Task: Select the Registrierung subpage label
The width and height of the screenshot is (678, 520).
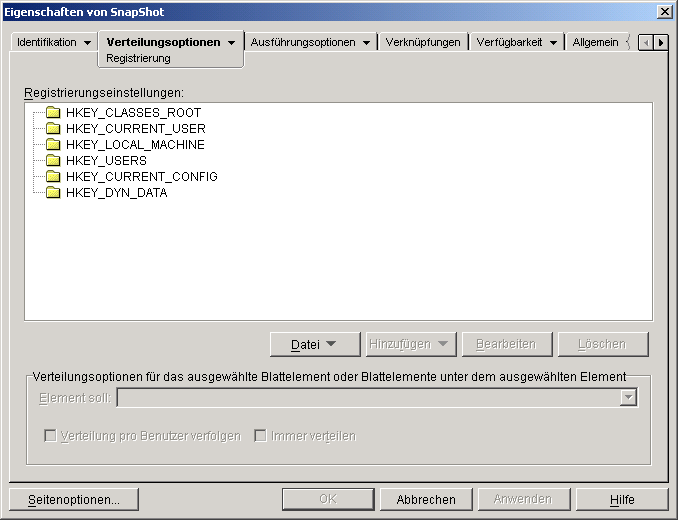Action: click(x=138, y=58)
